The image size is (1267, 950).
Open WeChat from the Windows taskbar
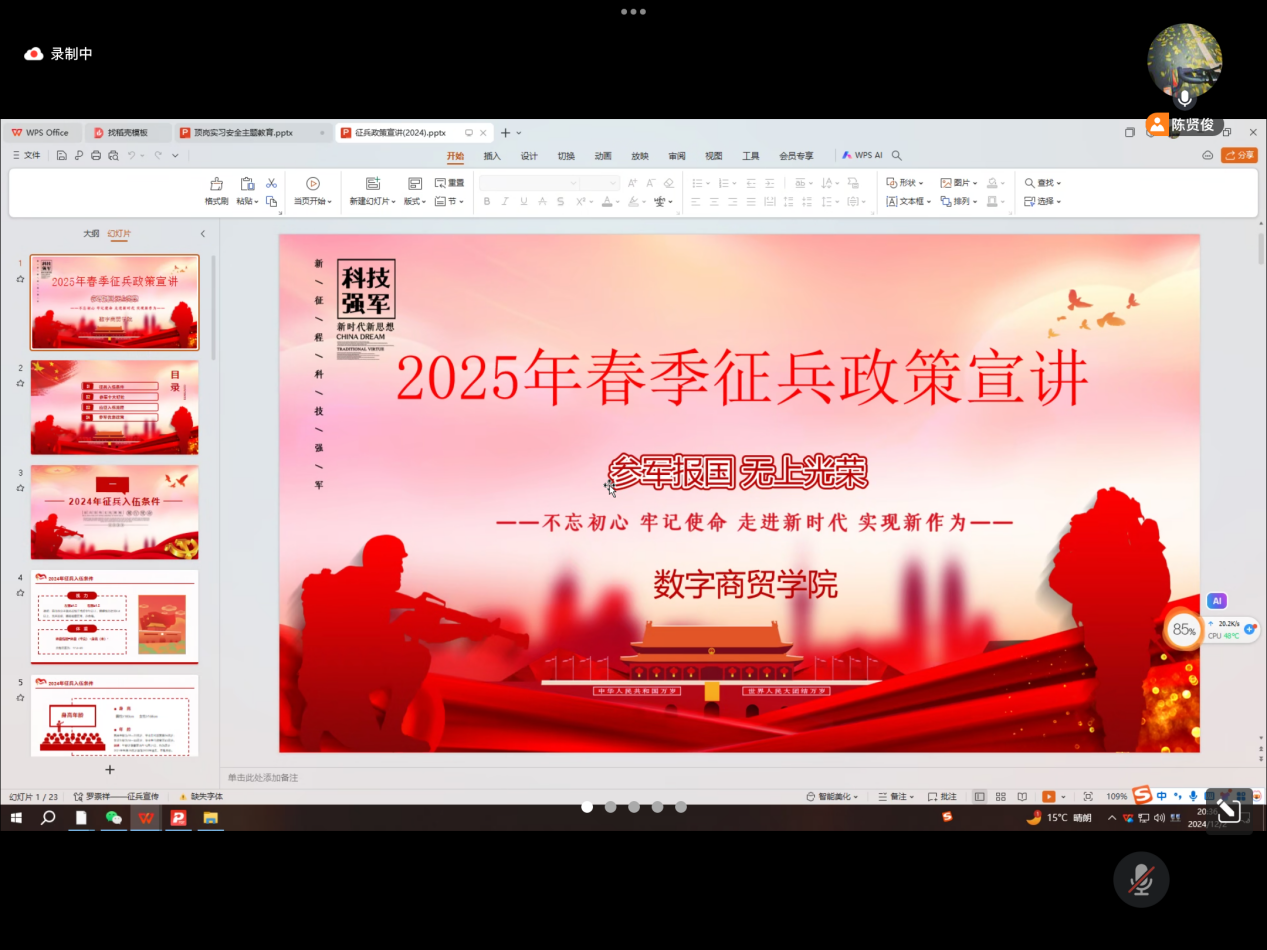(x=113, y=818)
